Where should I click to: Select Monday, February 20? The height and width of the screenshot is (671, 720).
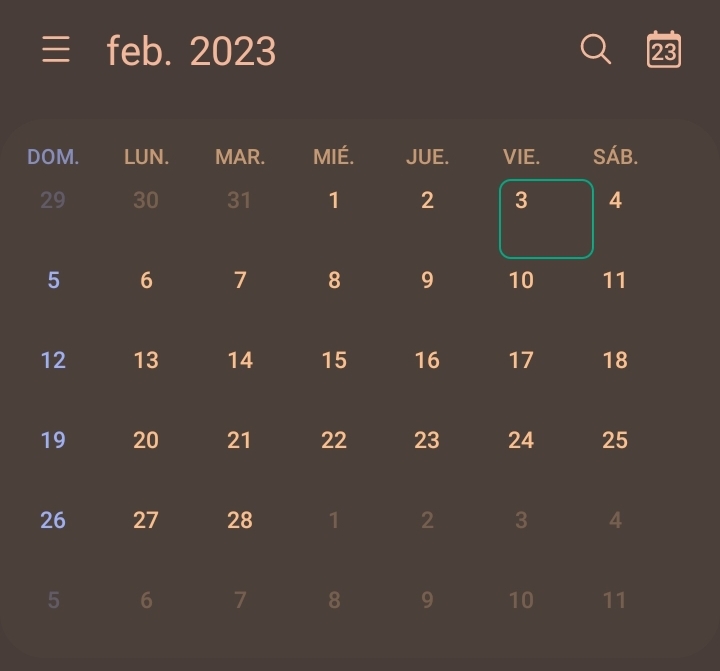coord(146,440)
